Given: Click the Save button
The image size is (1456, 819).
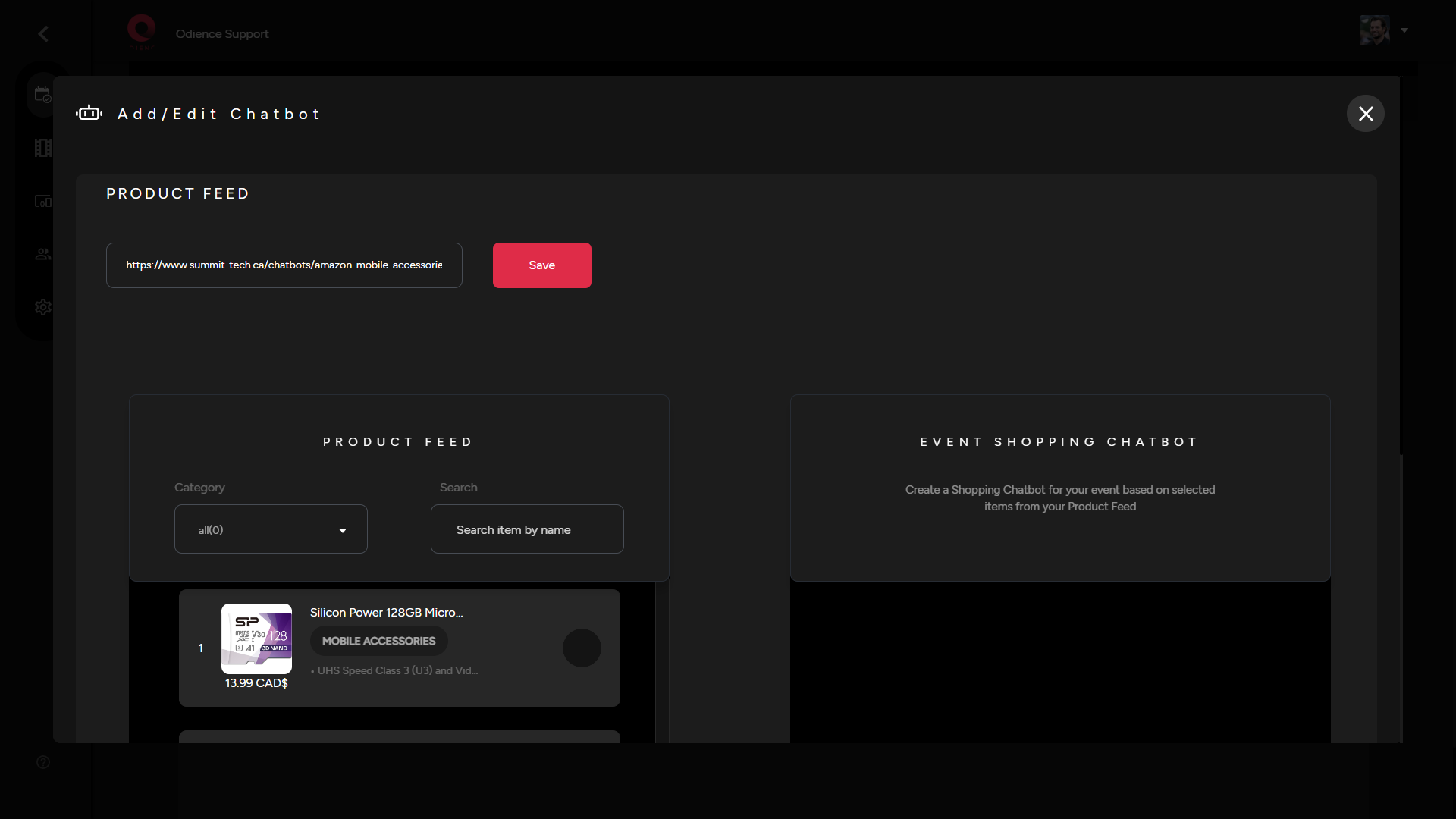Looking at the screenshot, I should click(x=541, y=265).
